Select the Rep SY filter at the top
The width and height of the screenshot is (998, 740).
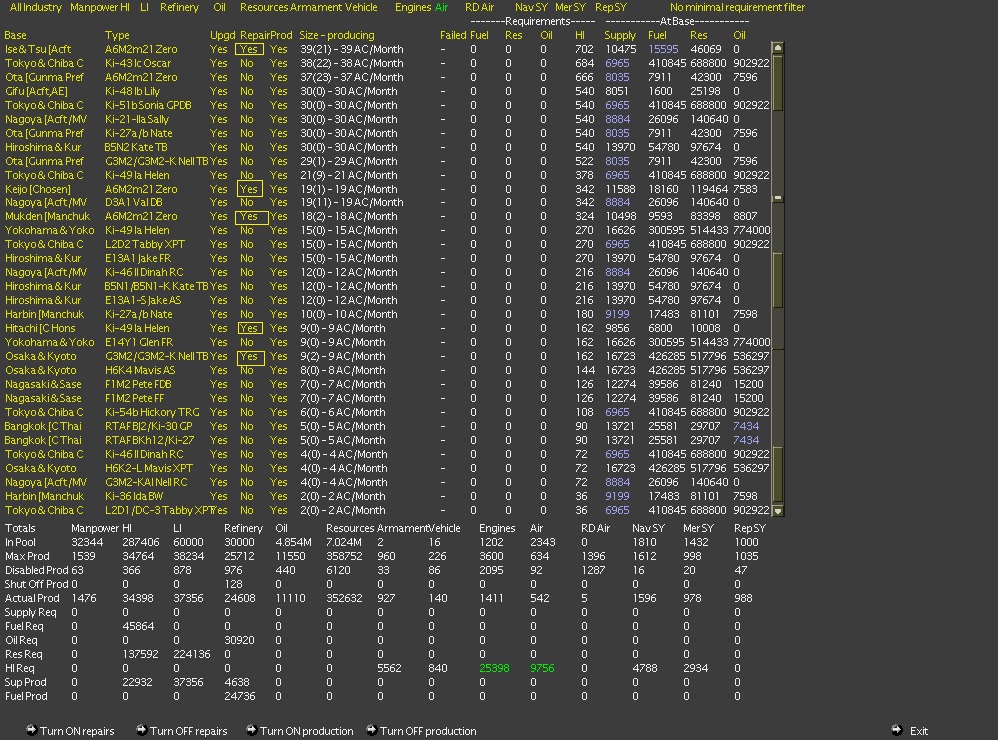[x=610, y=8]
